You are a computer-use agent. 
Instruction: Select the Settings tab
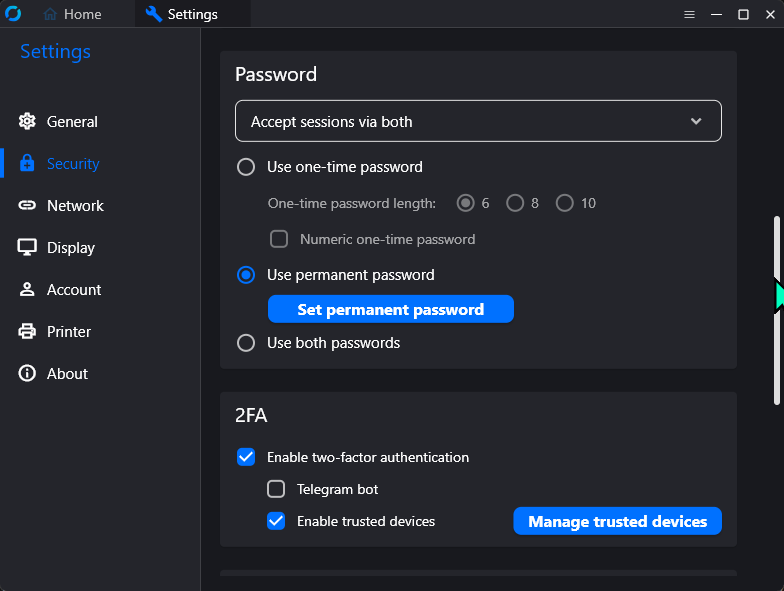(192, 14)
